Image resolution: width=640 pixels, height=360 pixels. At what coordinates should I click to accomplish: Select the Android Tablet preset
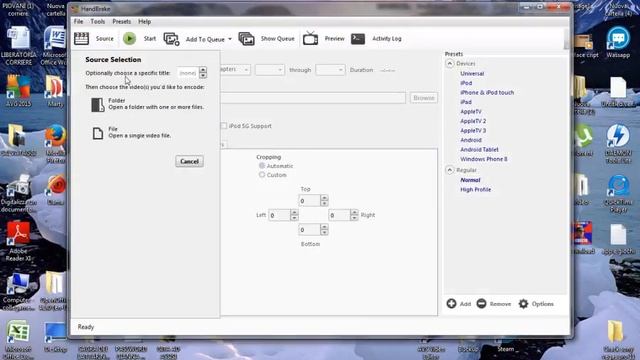point(479,149)
